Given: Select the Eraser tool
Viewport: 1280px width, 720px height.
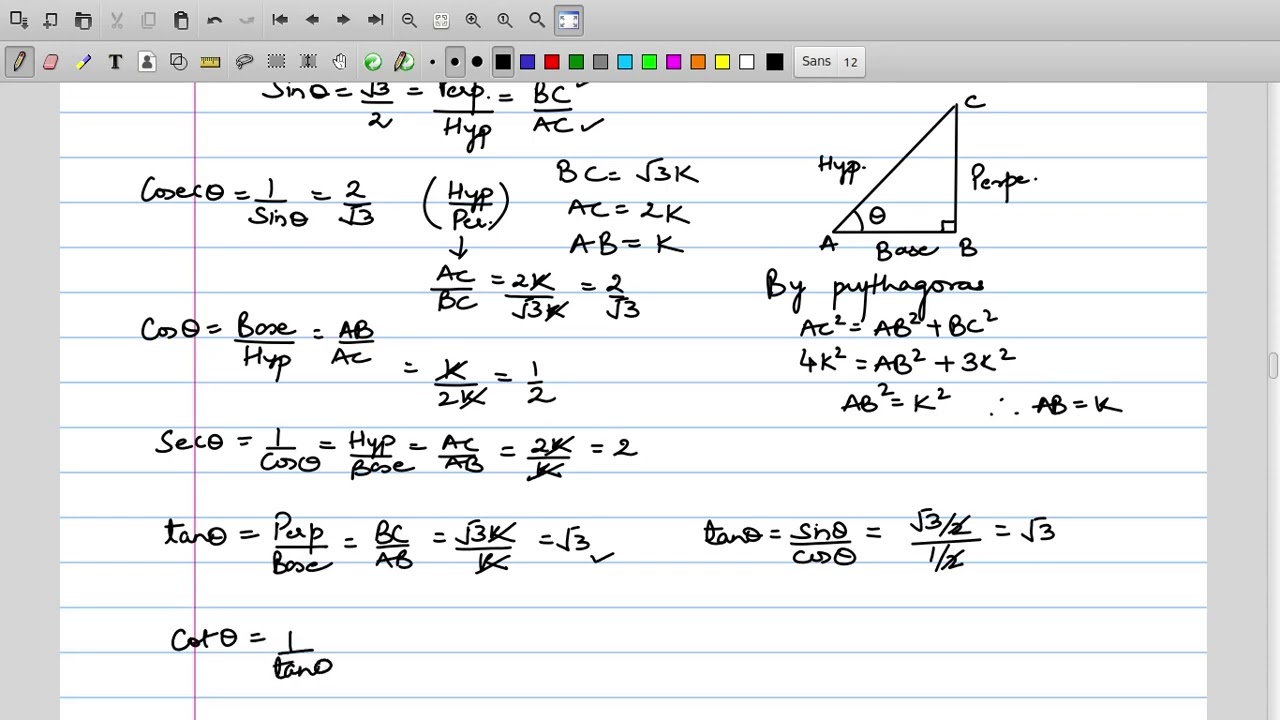Looking at the screenshot, I should pyautogui.click(x=51, y=62).
